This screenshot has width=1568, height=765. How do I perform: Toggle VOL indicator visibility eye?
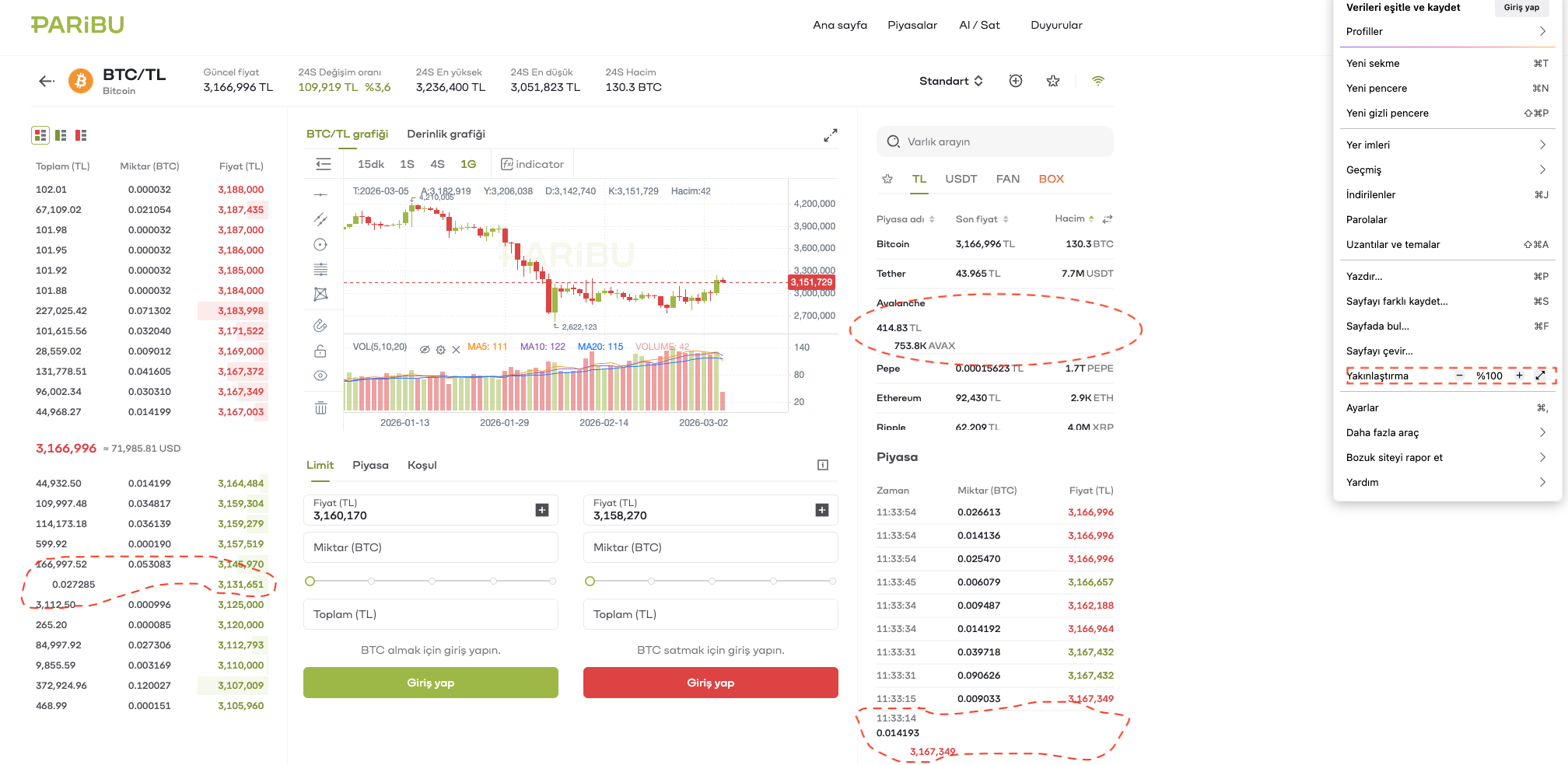pyautogui.click(x=425, y=350)
